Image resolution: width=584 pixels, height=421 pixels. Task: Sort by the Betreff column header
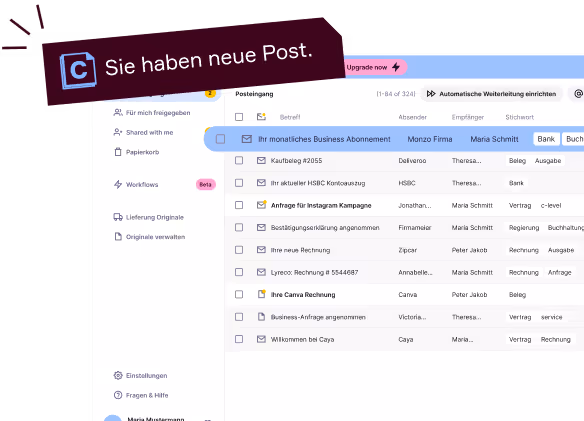pyautogui.click(x=290, y=117)
